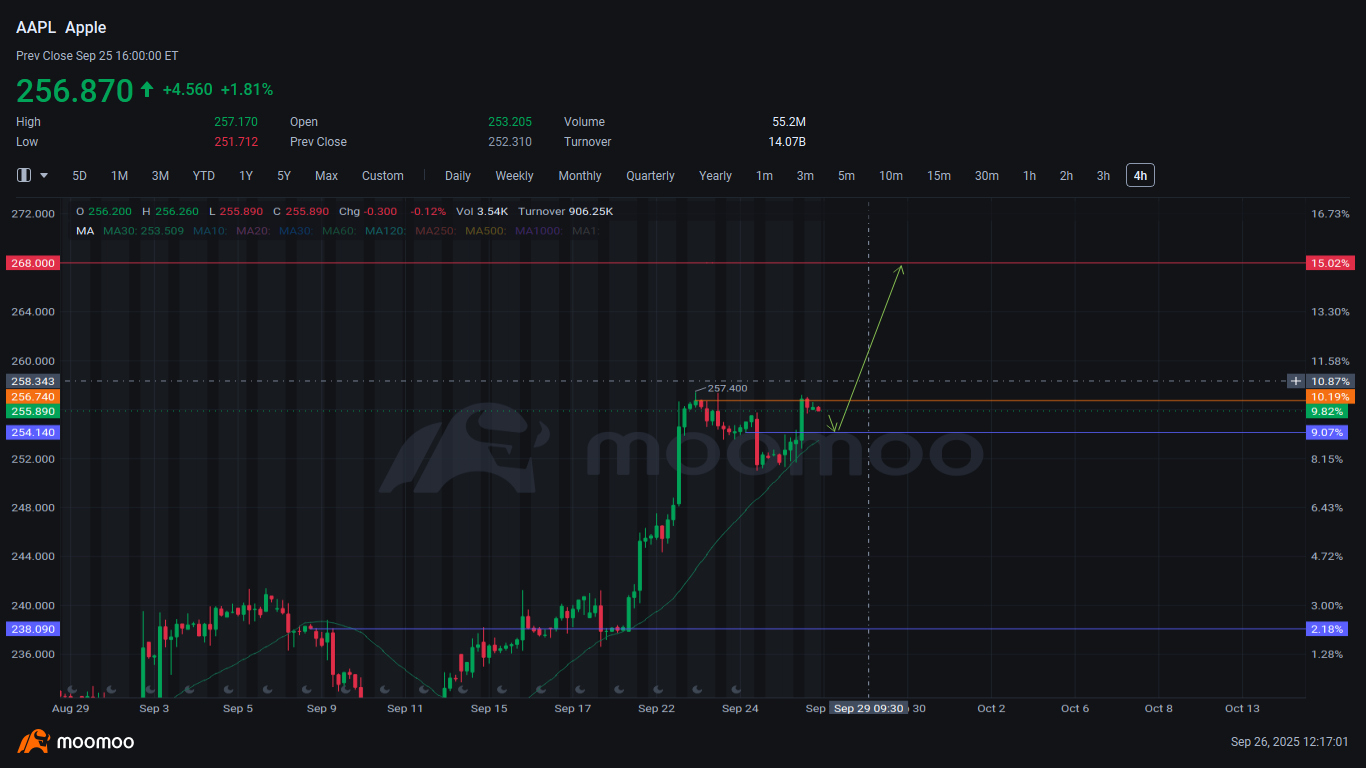Select the 15m interval
This screenshot has height=768, width=1366.
click(x=939, y=176)
